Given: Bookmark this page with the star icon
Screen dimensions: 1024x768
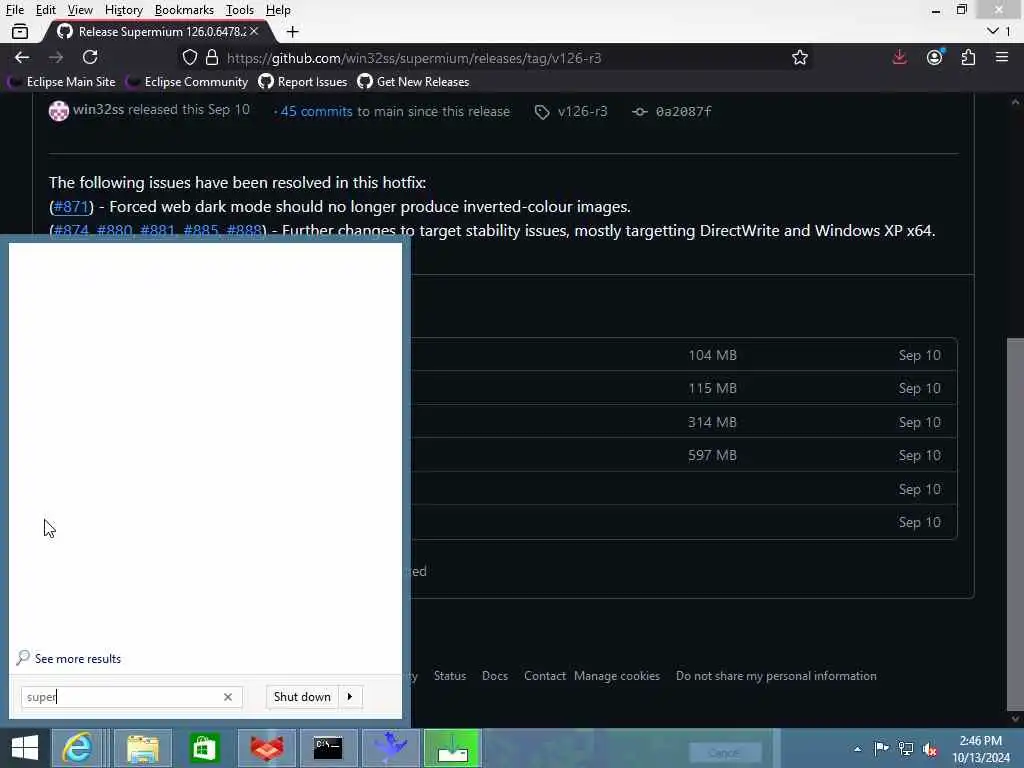Looking at the screenshot, I should tap(799, 57).
